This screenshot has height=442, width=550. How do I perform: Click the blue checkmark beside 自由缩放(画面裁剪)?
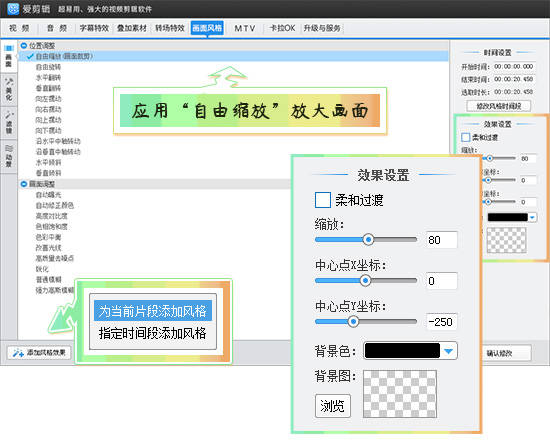click(x=30, y=56)
